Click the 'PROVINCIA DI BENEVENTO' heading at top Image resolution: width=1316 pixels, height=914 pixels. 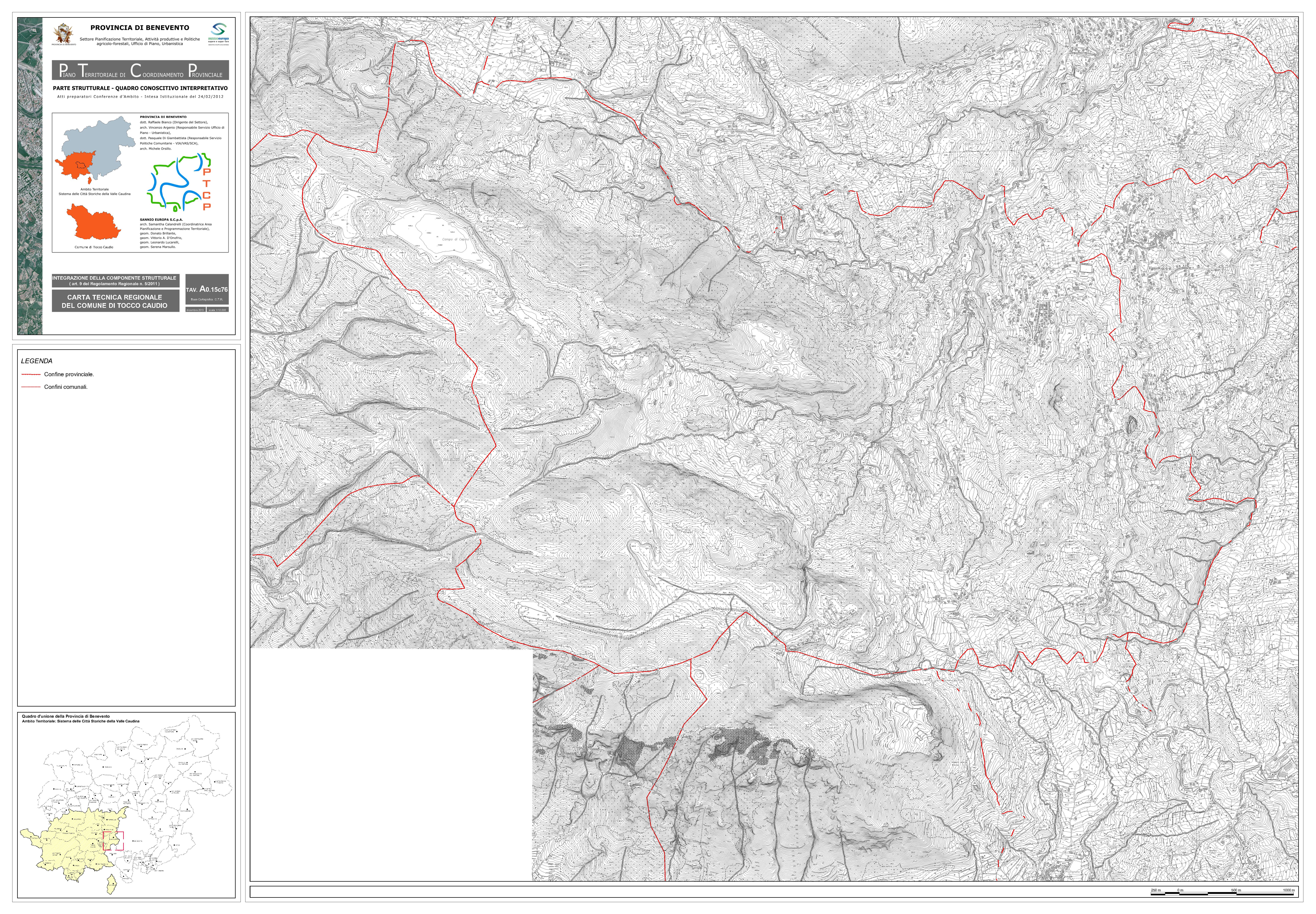[x=140, y=27]
